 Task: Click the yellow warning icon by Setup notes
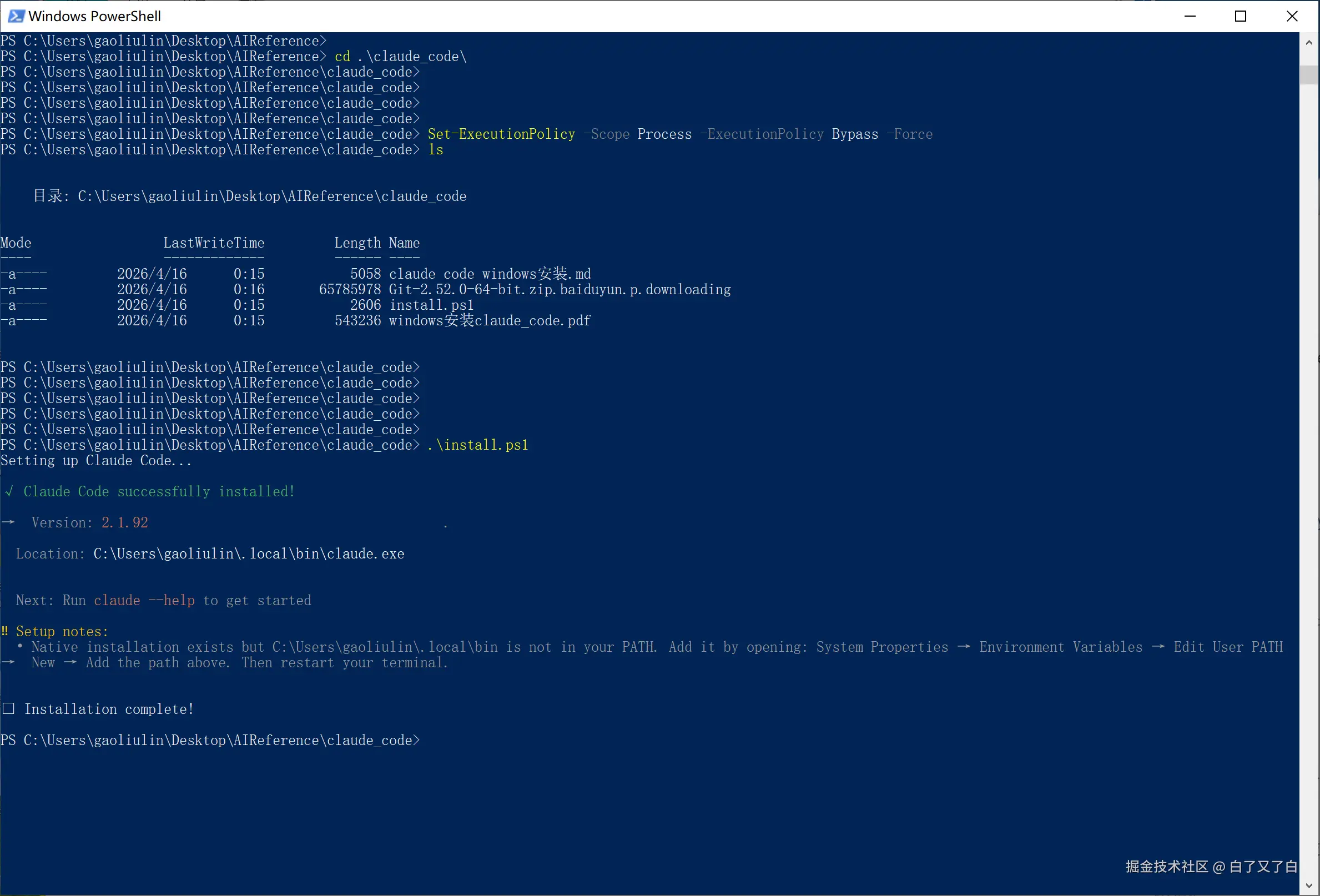(x=4, y=631)
